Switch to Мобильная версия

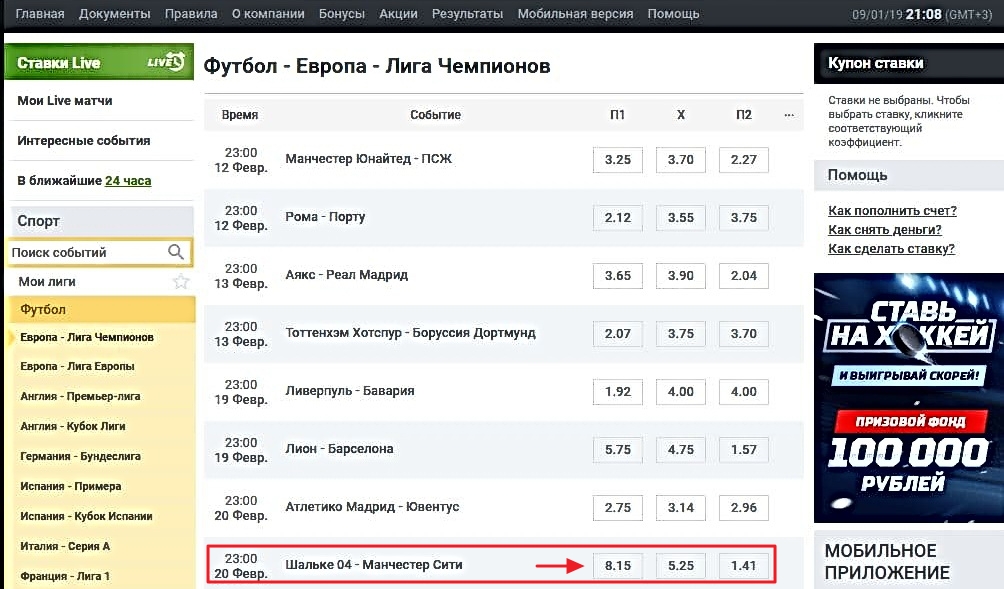click(x=576, y=13)
